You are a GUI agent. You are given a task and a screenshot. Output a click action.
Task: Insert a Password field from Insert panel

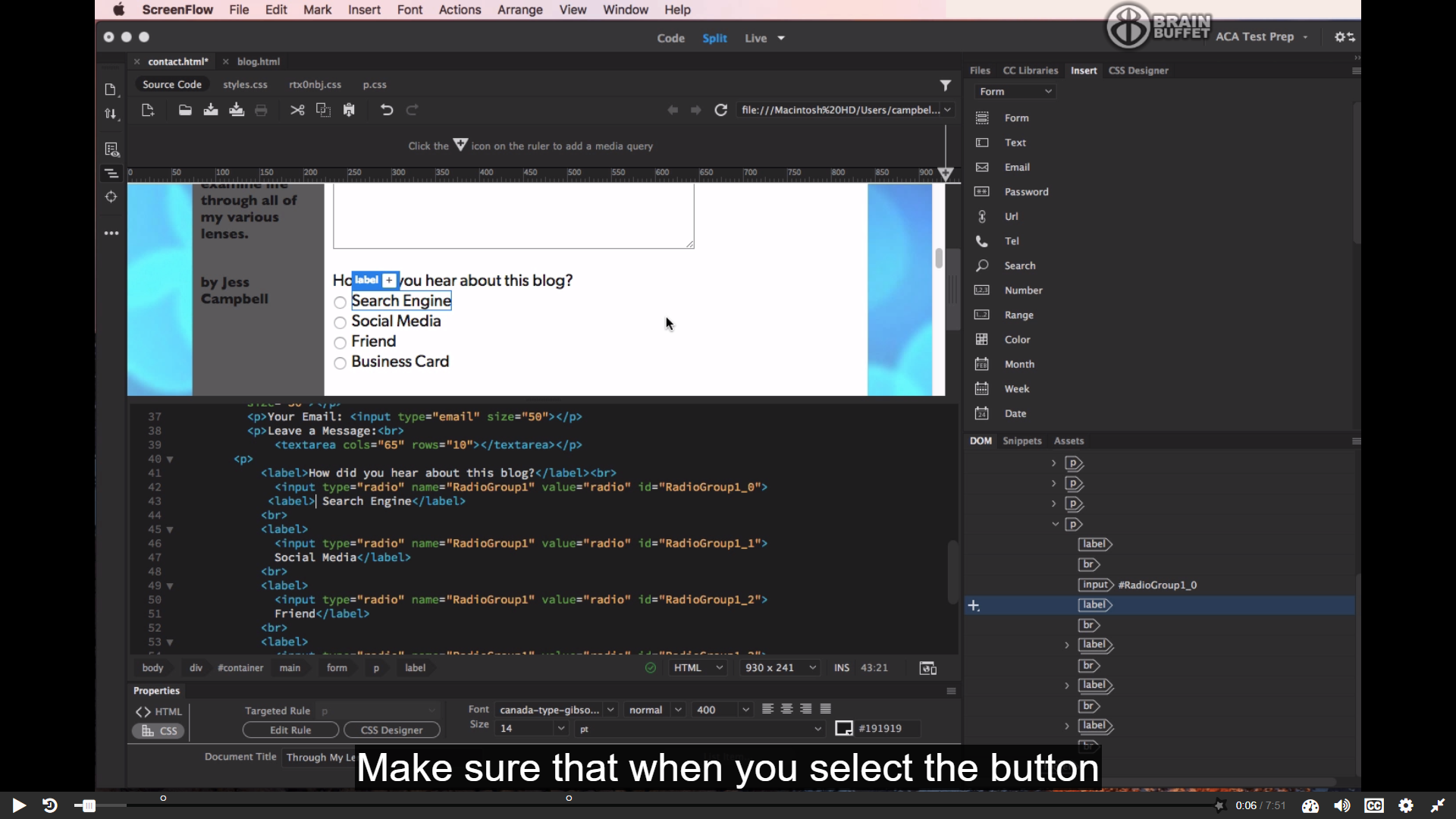(1026, 192)
